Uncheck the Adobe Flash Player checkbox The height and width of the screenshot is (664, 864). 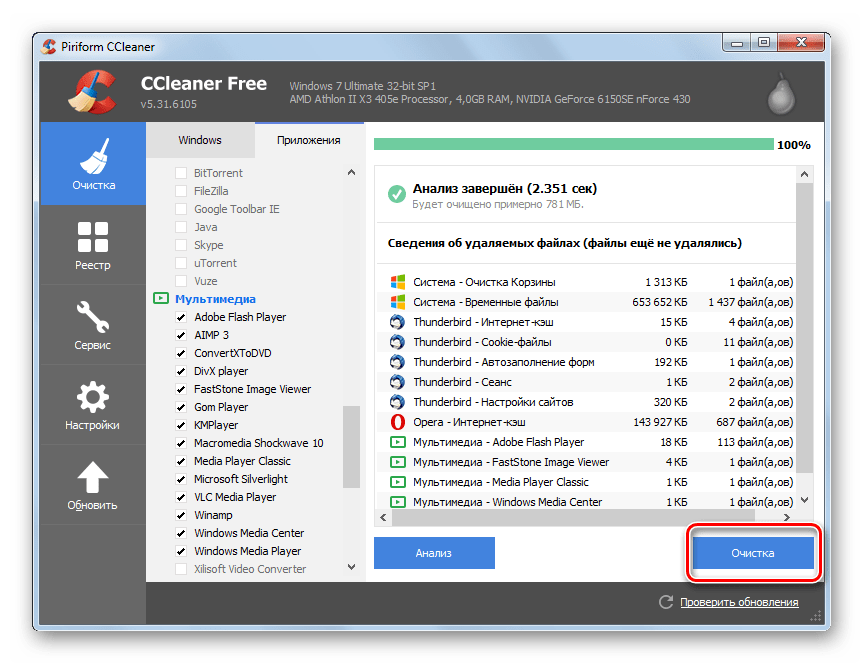pyautogui.click(x=181, y=317)
